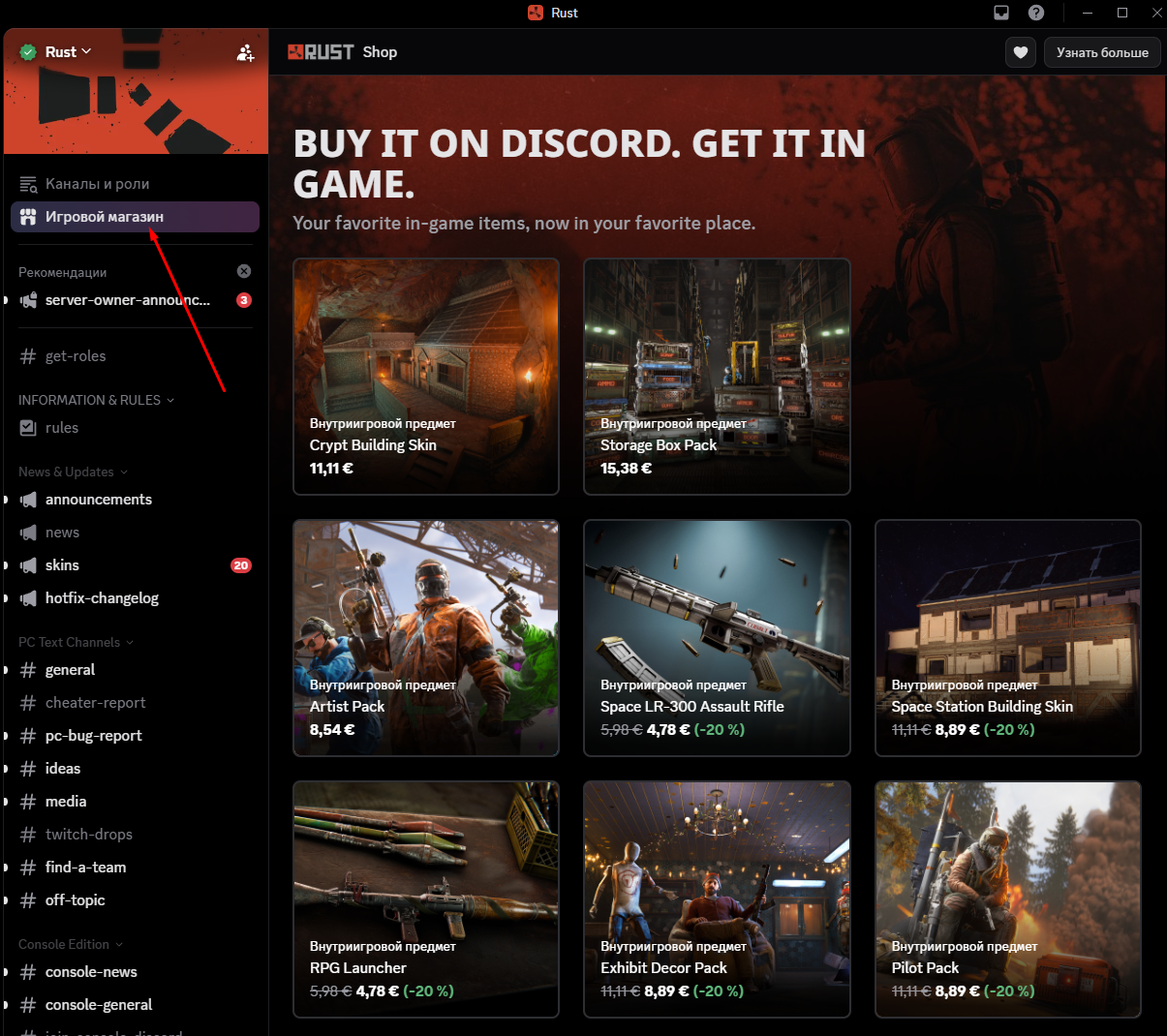Open the cheater-report channel
Screen dimensions: 1167x1036
pyautogui.click(x=135, y=703)
